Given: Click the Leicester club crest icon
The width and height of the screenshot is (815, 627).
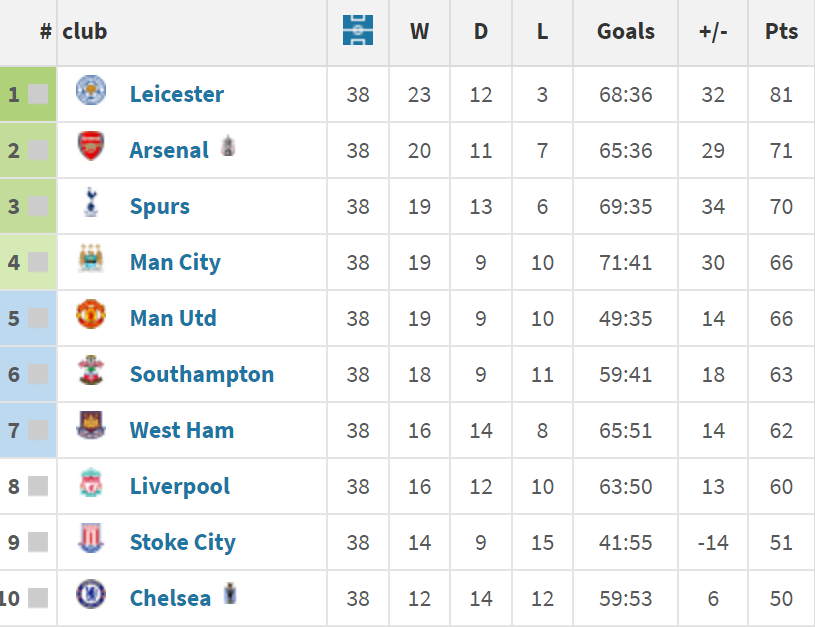Looking at the screenshot, I should (x=91, y=91).
